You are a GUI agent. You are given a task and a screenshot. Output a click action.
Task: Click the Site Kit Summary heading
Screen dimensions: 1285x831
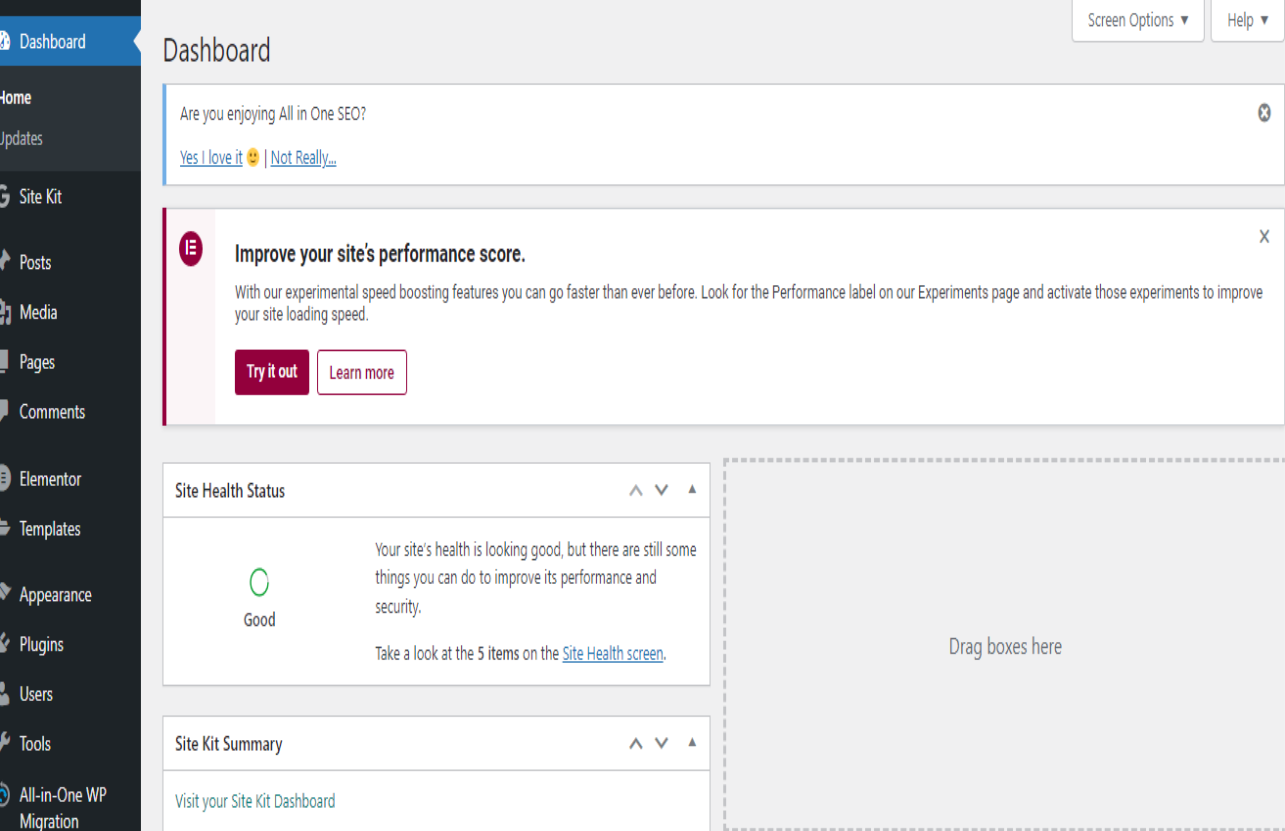pyautogui.click(x=228, y=744)
